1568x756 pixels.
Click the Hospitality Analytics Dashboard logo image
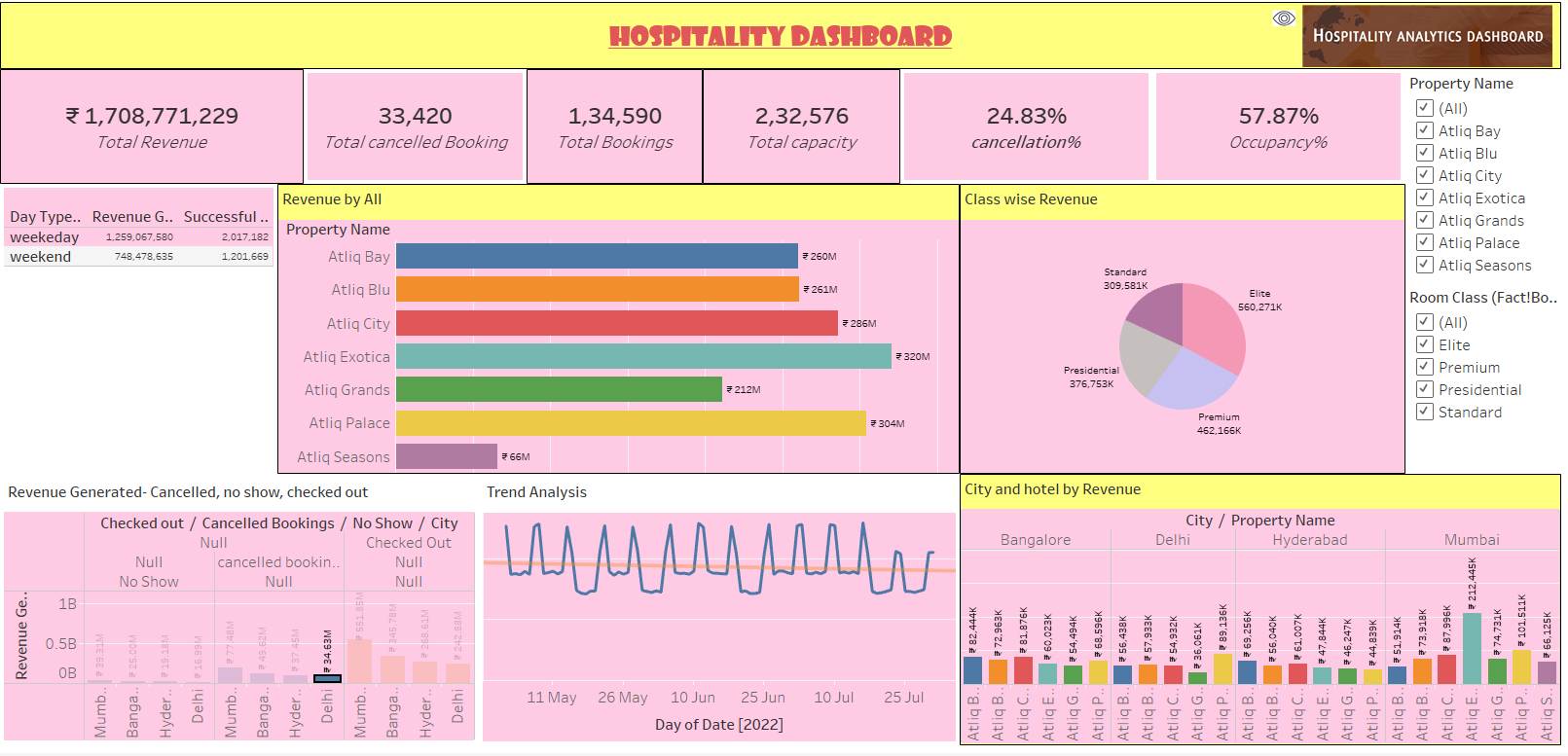[x=1427, y=36]
